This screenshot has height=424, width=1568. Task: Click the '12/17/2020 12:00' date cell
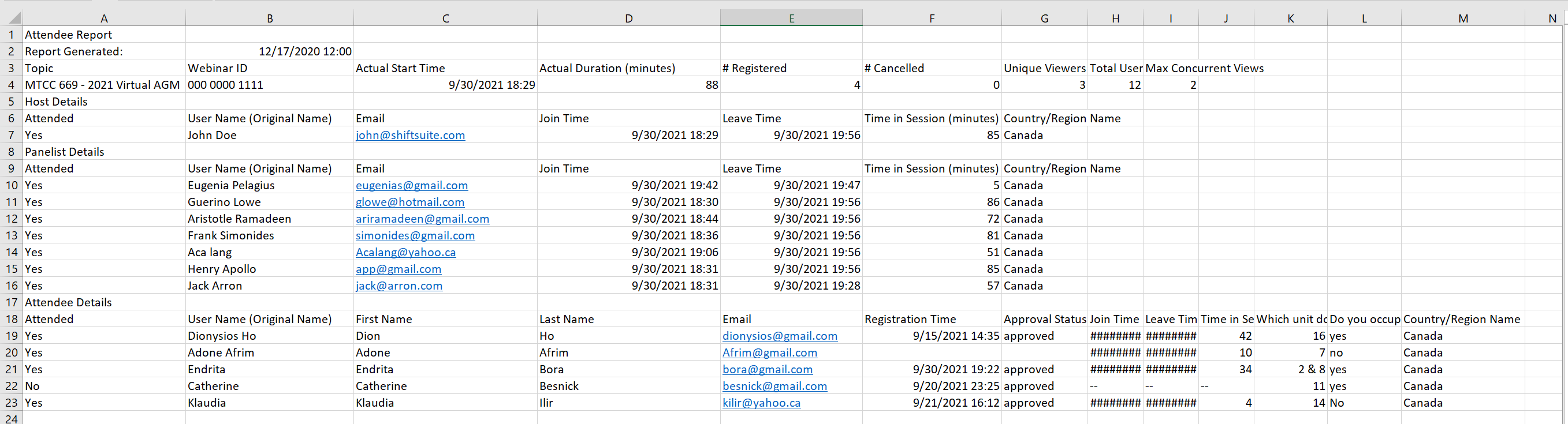(270, 51)
